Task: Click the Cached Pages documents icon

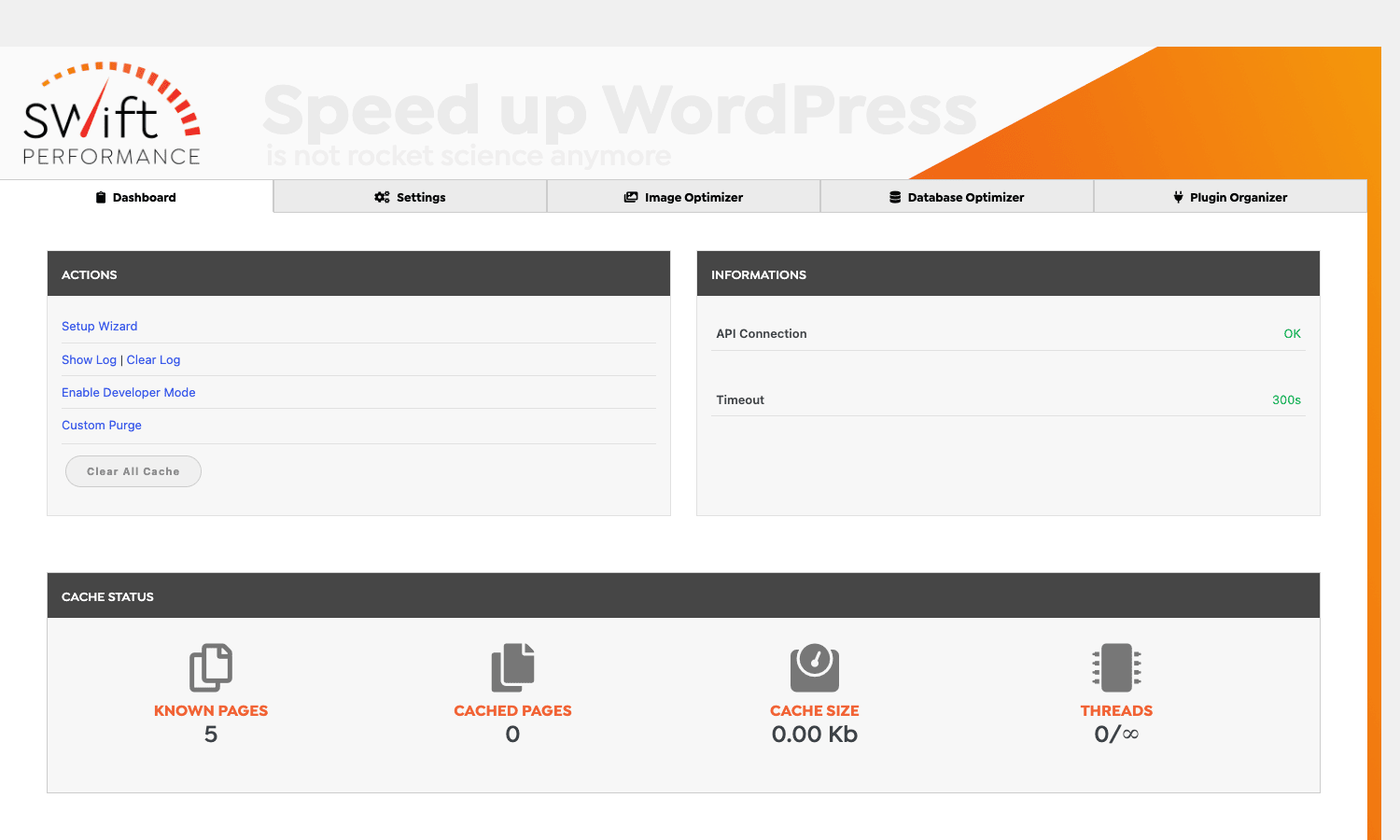Action: click(512, 667)
